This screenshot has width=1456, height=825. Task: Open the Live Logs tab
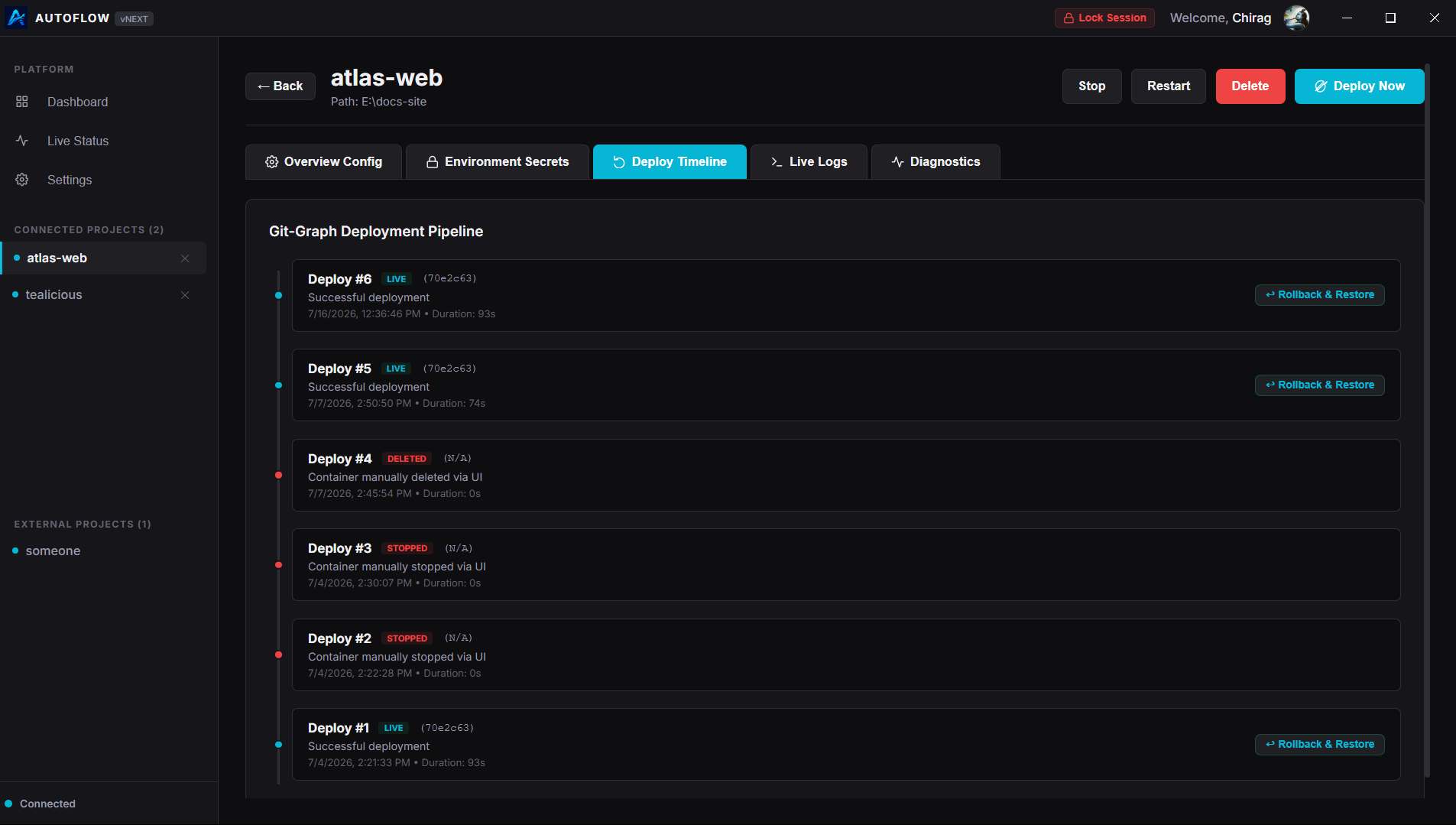pos(809,162)
